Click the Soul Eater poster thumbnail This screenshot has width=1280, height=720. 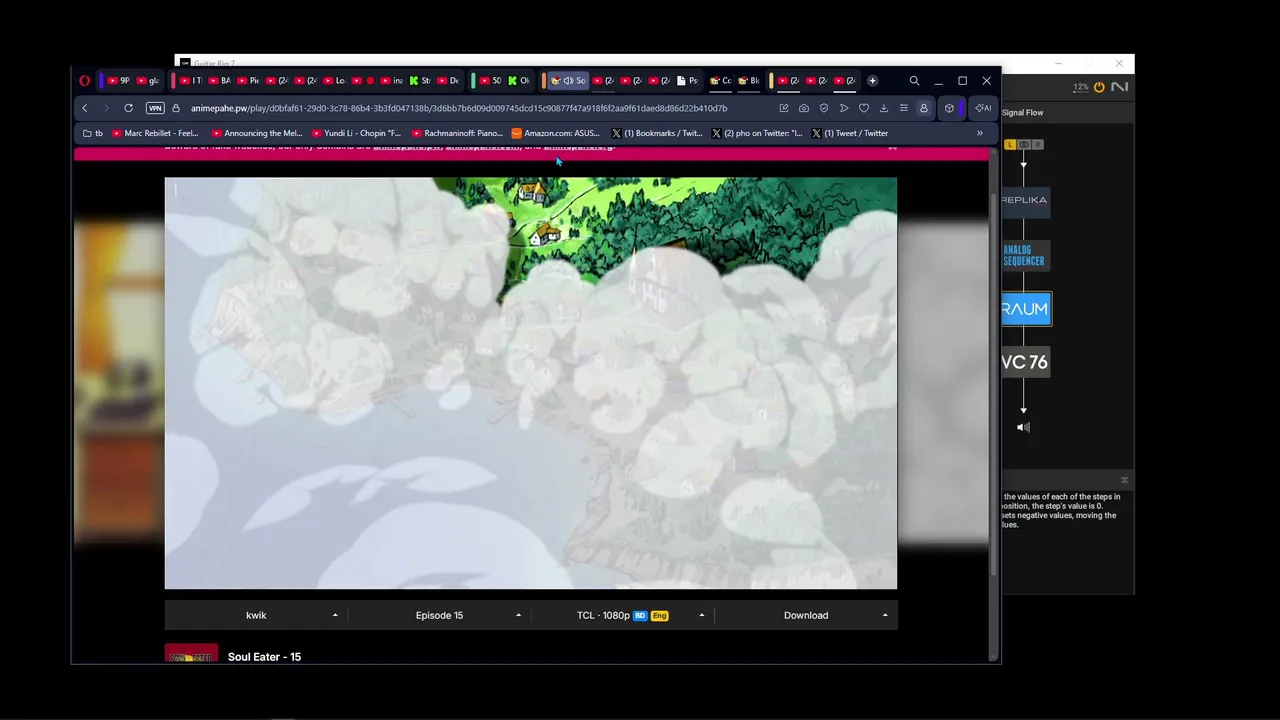(191, 654)
